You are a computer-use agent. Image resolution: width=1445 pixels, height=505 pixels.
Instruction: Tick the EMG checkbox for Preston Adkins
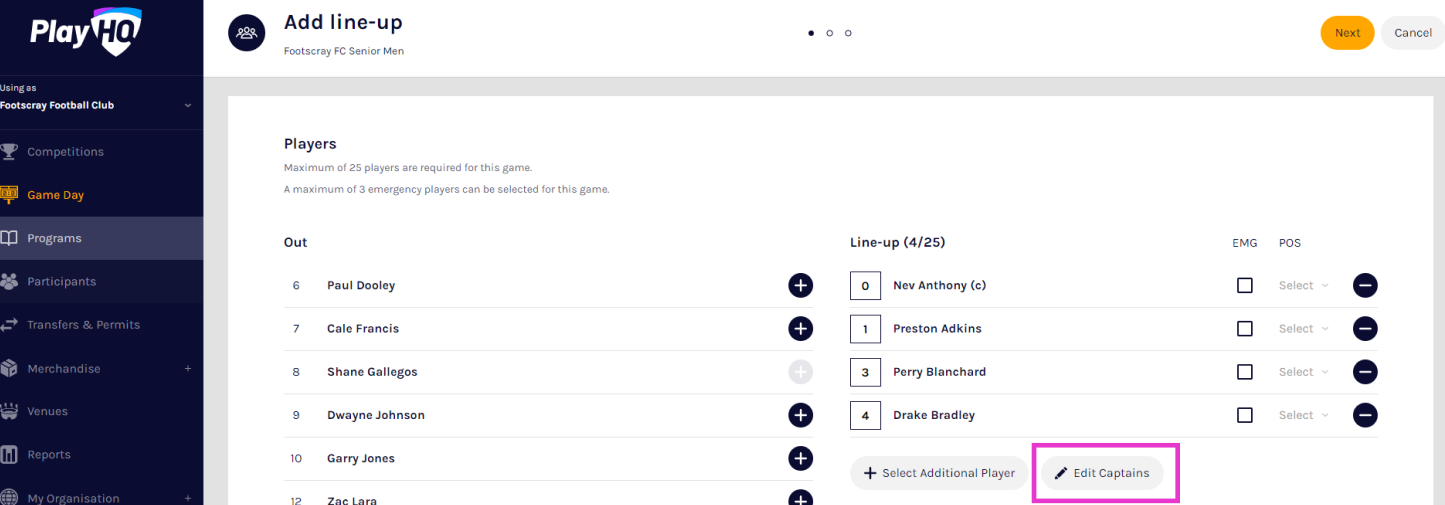click(x=1244, y=328)
